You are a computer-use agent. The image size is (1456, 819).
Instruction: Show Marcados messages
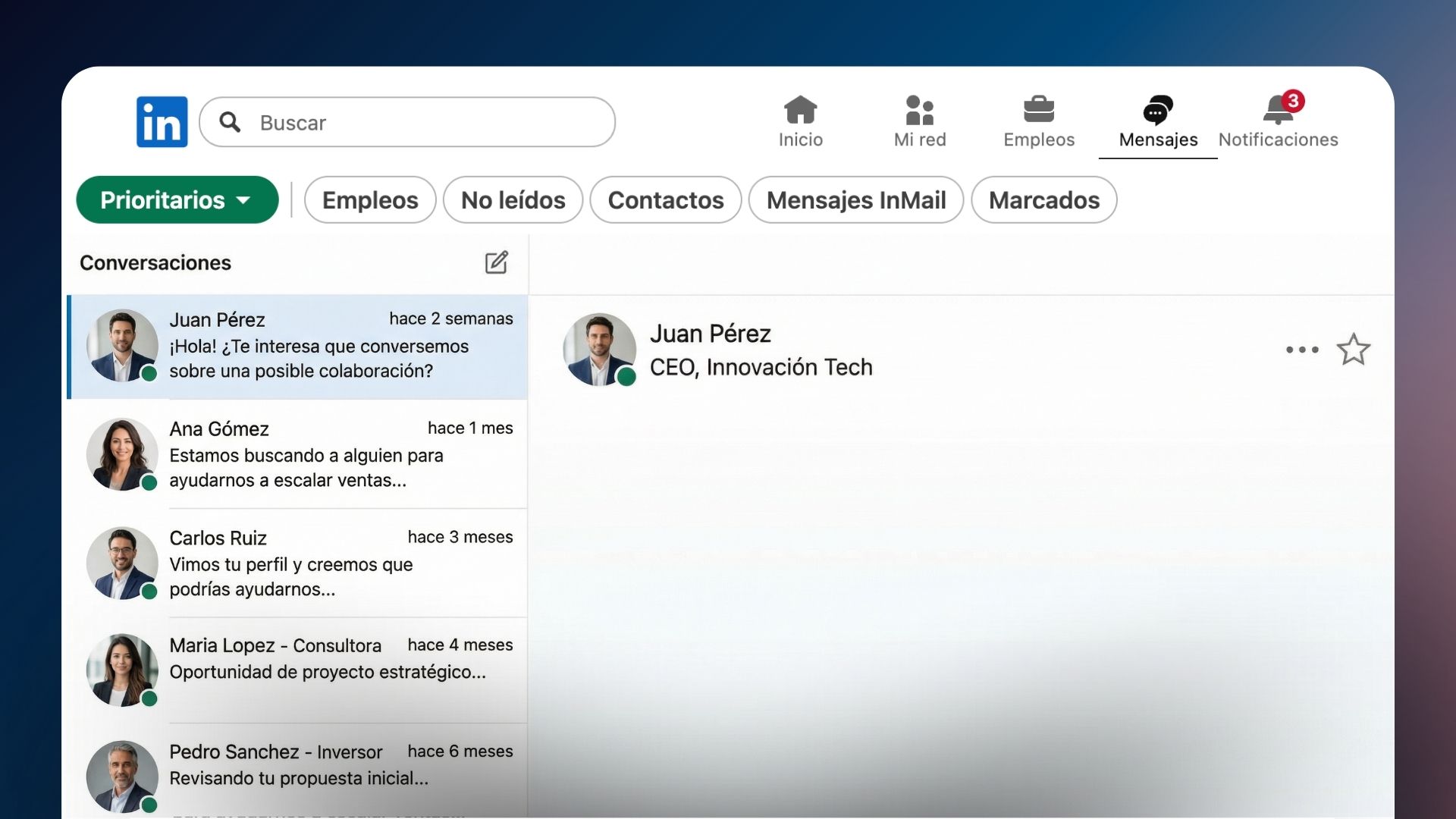click(x=1043, y=200)
